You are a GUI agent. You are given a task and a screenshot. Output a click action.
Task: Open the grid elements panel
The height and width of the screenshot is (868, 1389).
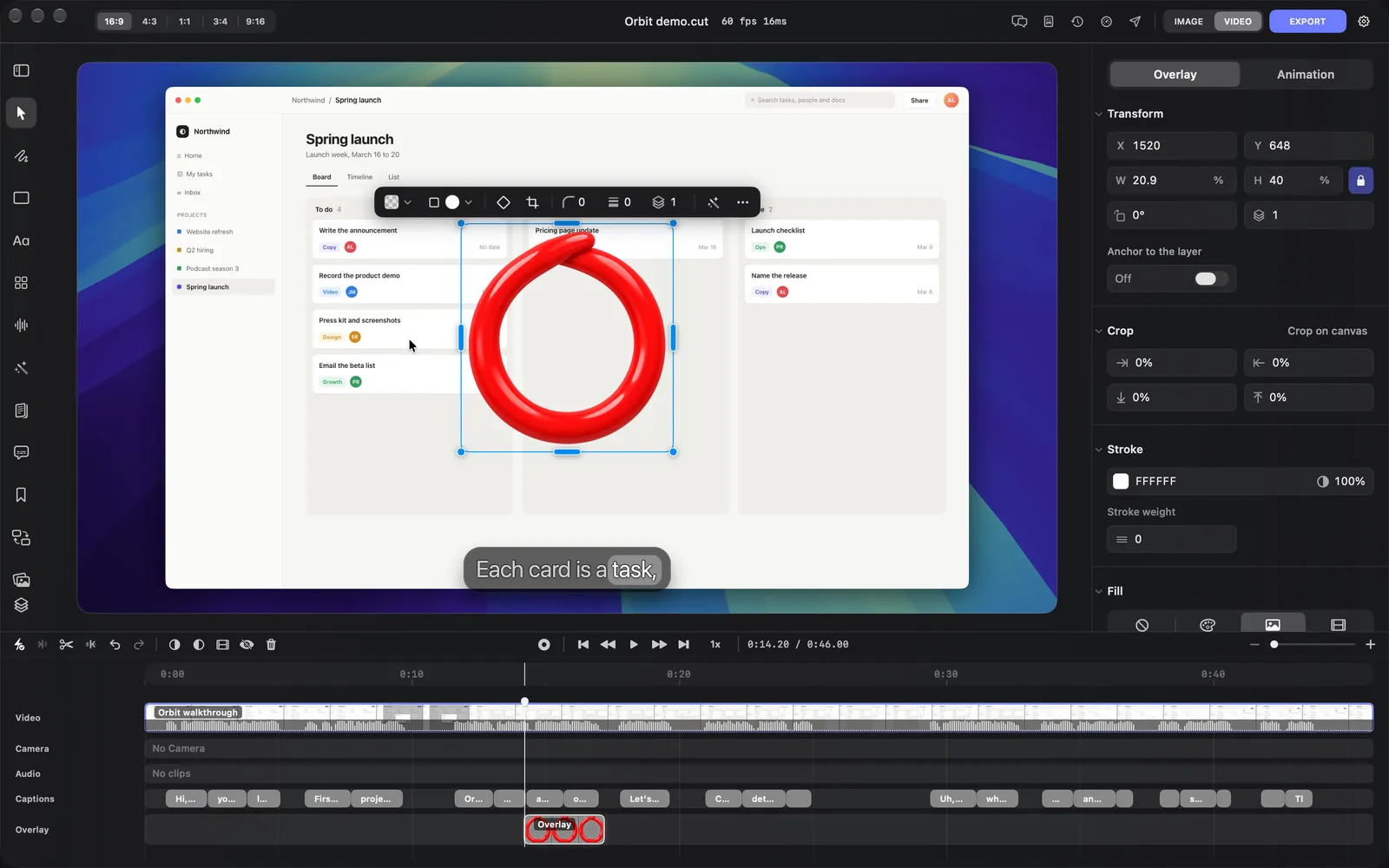tap(21, 283)
